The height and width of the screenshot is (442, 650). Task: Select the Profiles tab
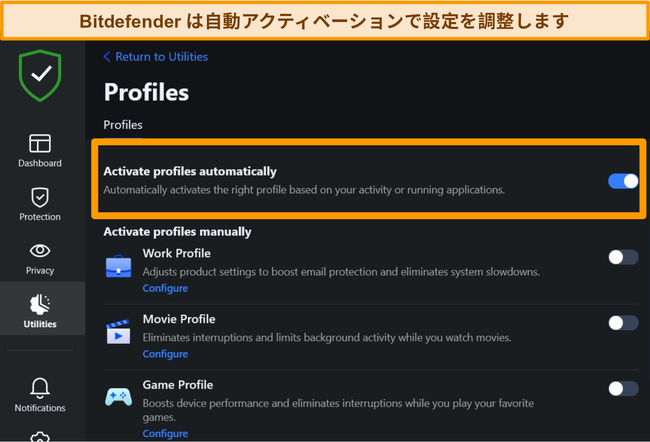tap(123, 125)
